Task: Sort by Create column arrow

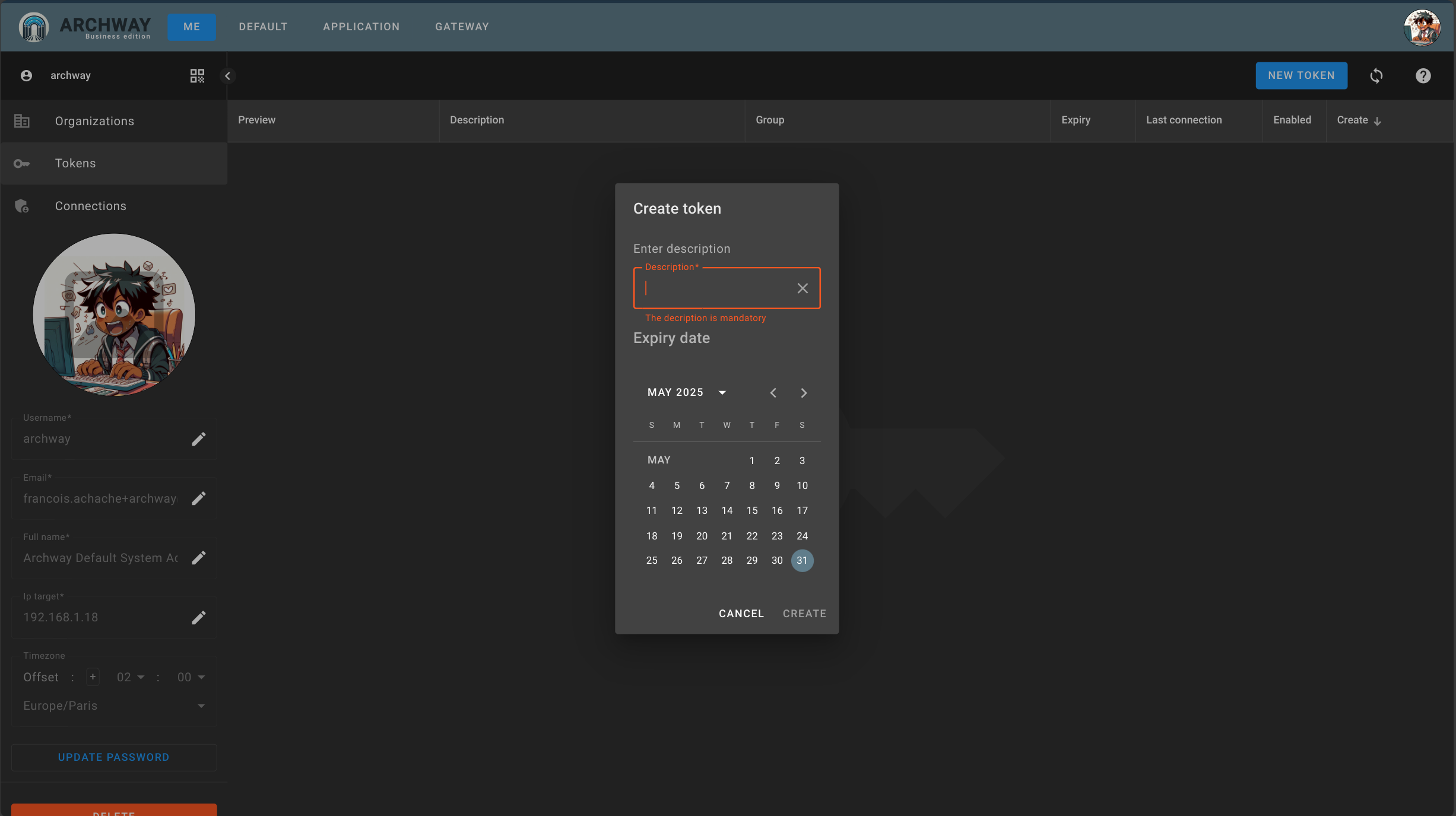Action: click(1377, 120)
